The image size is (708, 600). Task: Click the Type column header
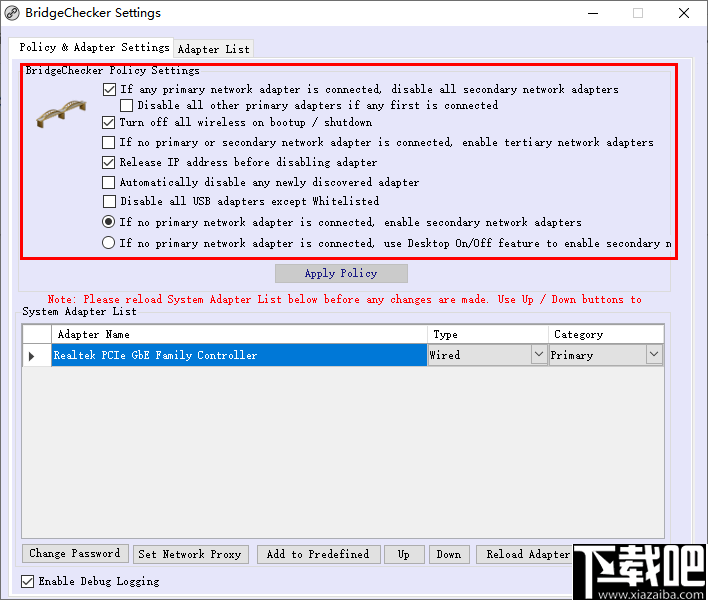click(x=488, y=335)
